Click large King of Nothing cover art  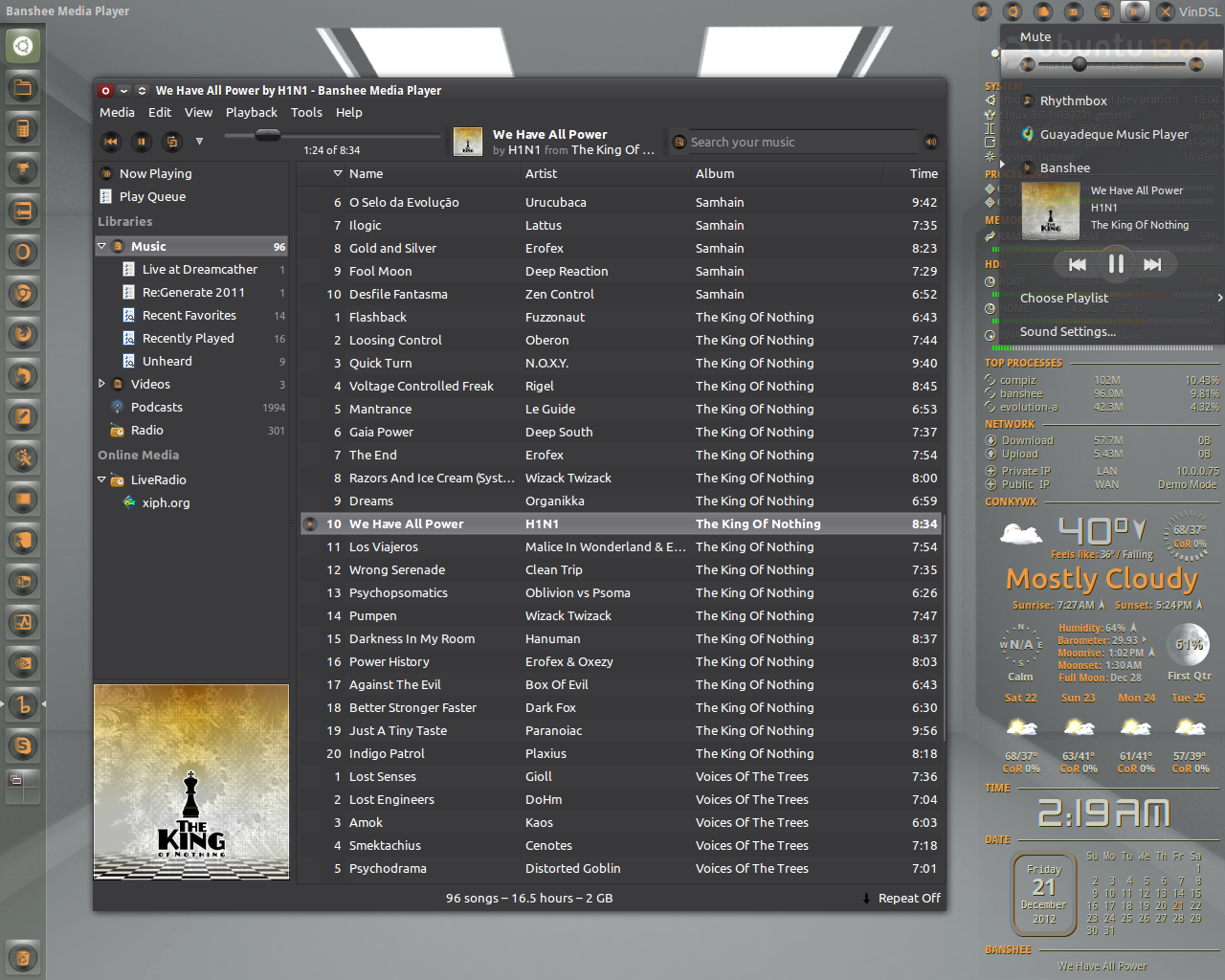coord(191,782)
